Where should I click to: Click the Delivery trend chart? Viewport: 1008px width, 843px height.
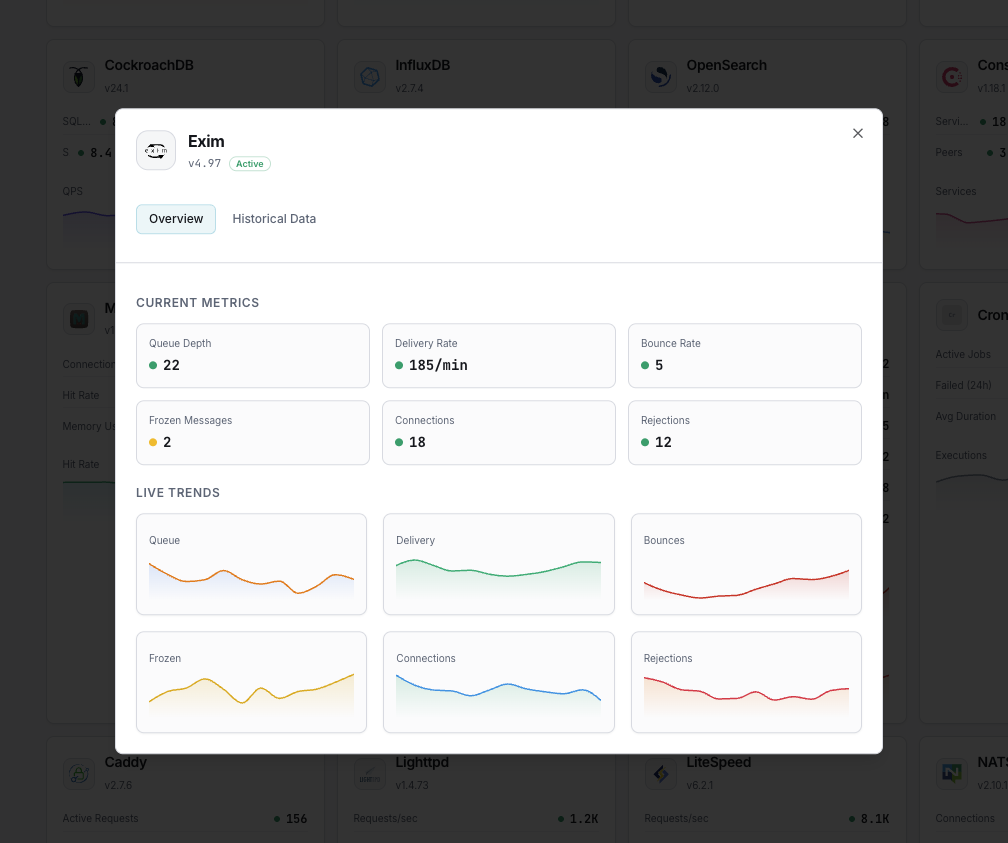499,565
